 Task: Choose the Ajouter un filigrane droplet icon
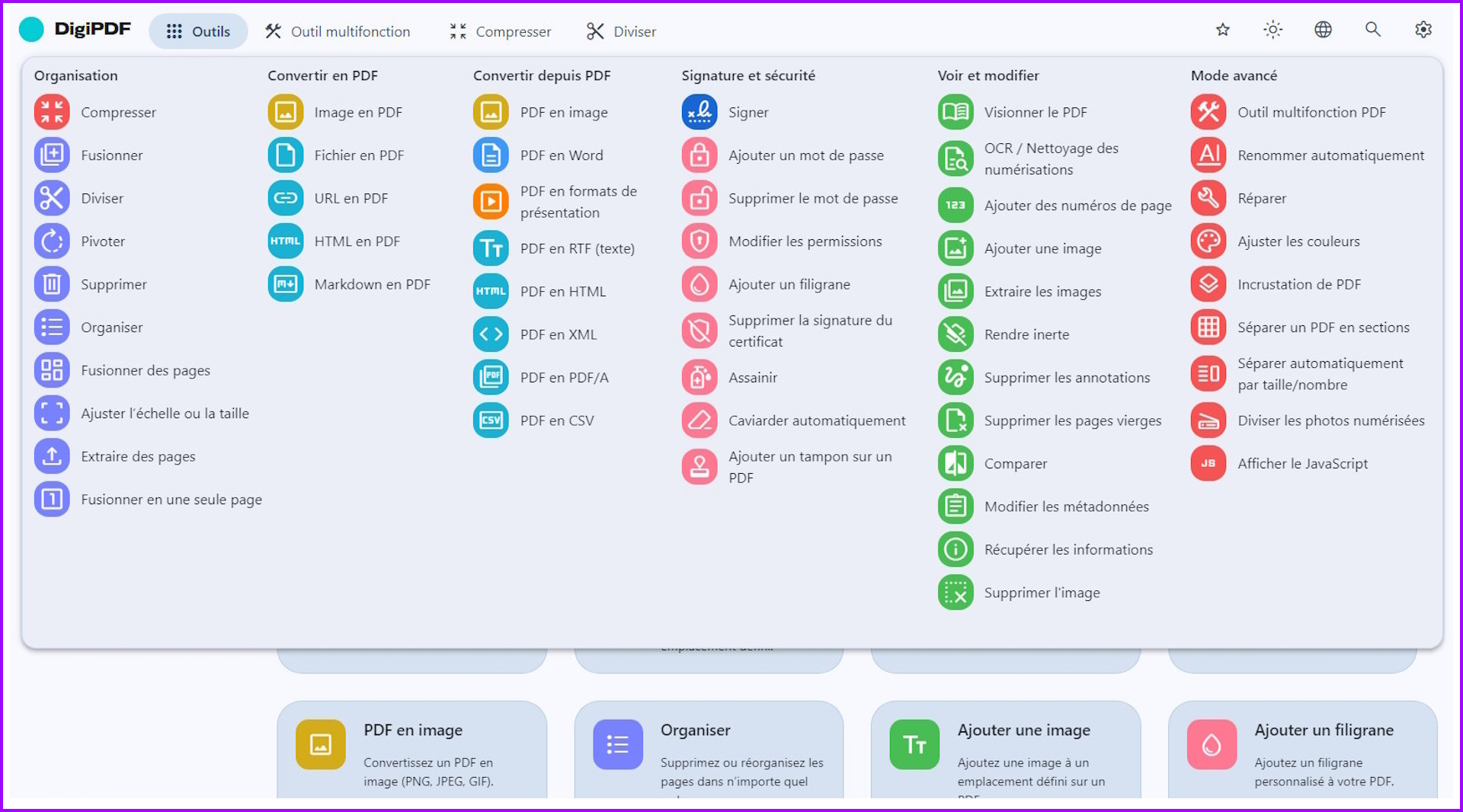[x=699, y=285]
